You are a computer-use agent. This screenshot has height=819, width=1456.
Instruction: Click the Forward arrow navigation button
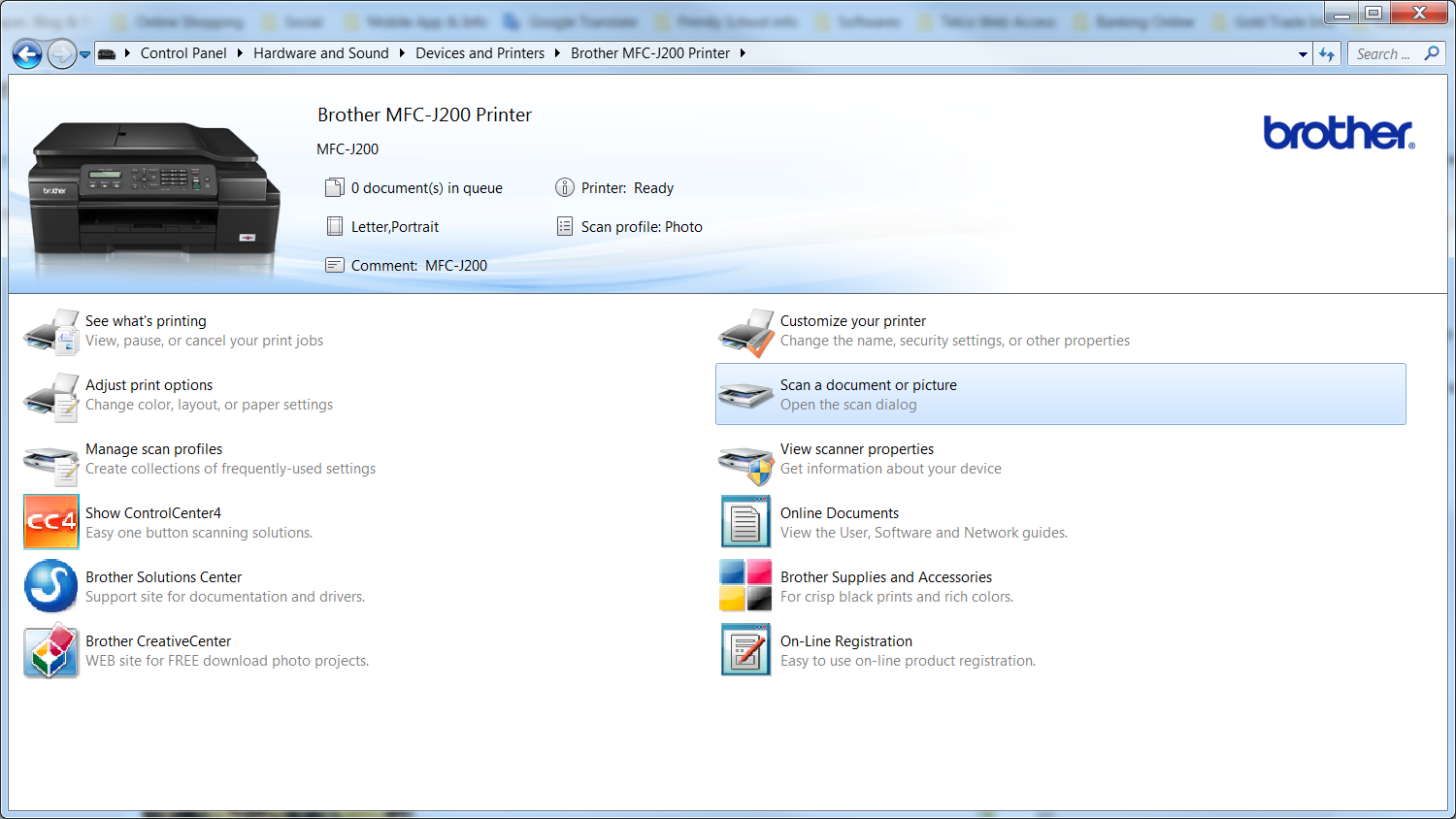(x=61, y=54)
